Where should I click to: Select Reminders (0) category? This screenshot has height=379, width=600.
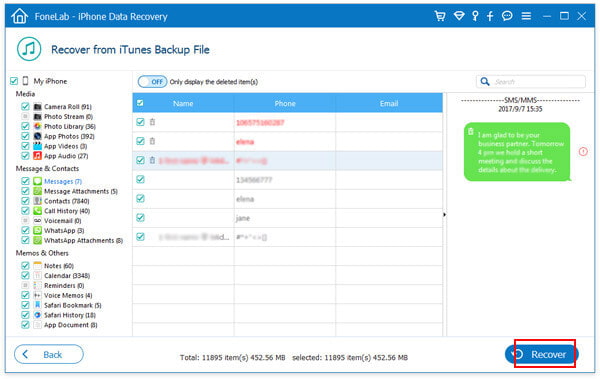point(64,286)
